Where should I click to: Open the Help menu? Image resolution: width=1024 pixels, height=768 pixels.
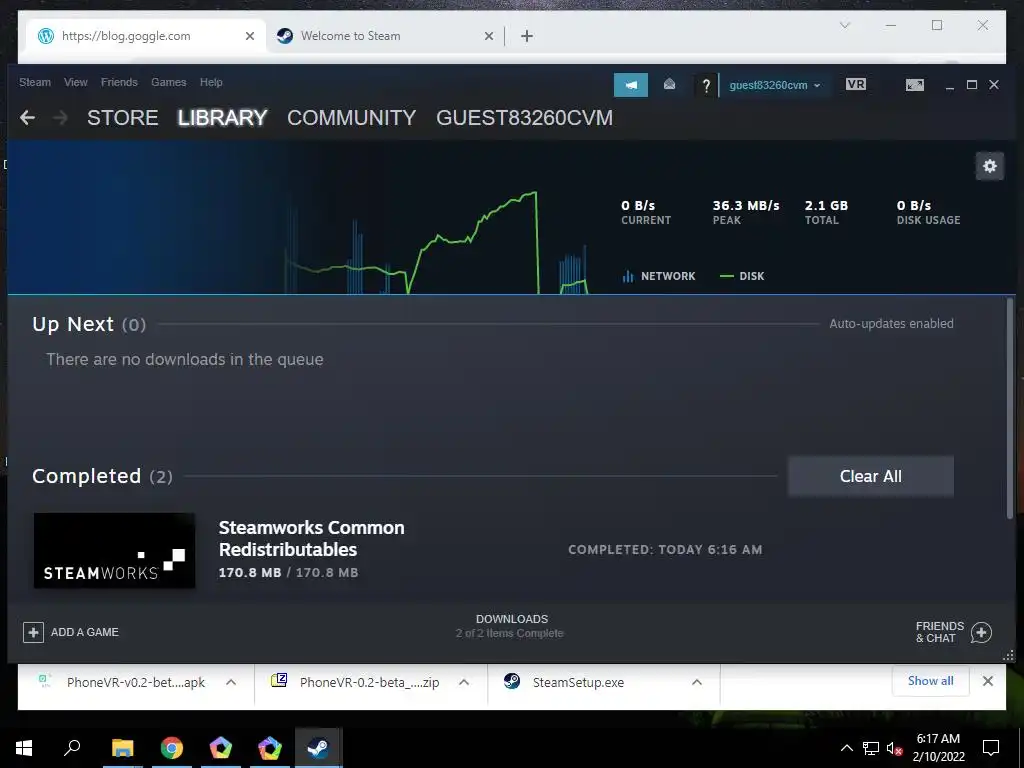coord(211,82)
